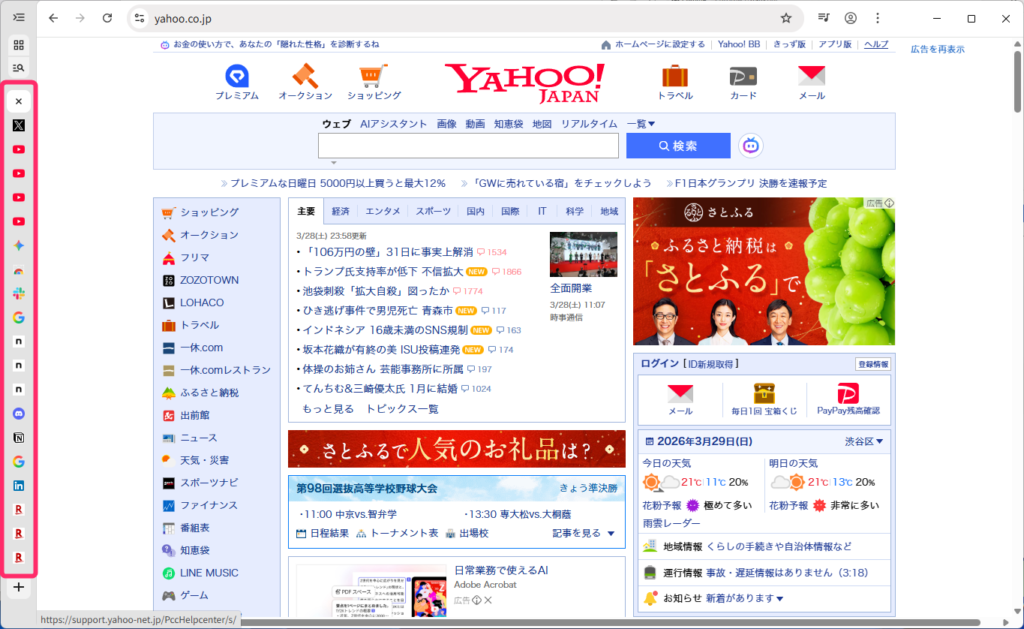Image resolution: width=1024 pixels, height=629 pixels.
Task: Click the Yahoo search text input field
Action: (468, 146)
